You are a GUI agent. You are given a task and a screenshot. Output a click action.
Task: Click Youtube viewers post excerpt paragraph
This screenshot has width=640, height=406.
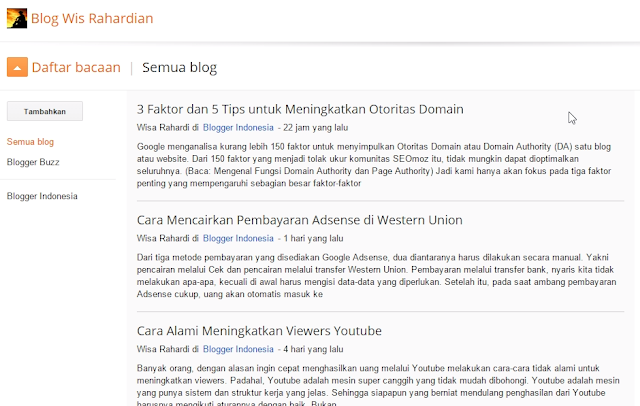pyautogui.click(x=378, y=384)
